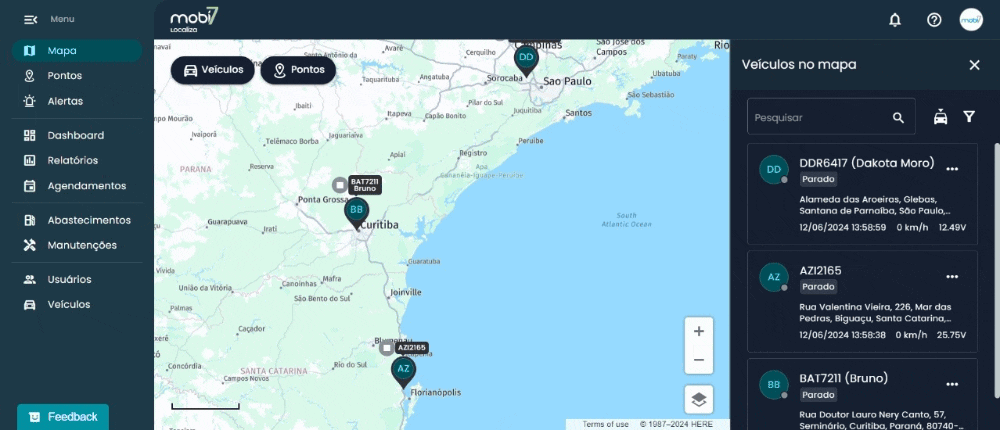Click the AZI2165 map label
The width and height of the screenshot is (1000, 430).
coord(411,348)
